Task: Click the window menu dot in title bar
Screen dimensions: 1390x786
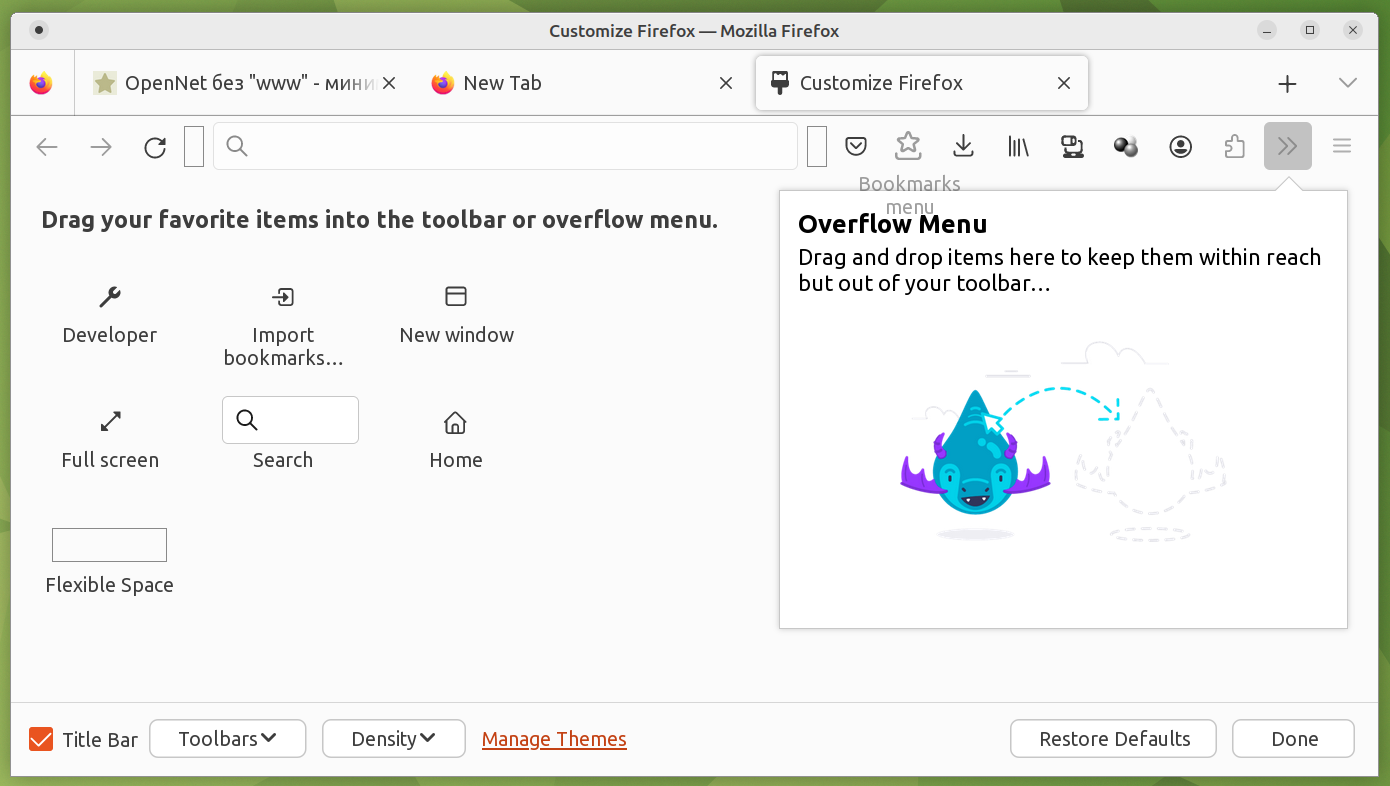Action: point(39,30)
